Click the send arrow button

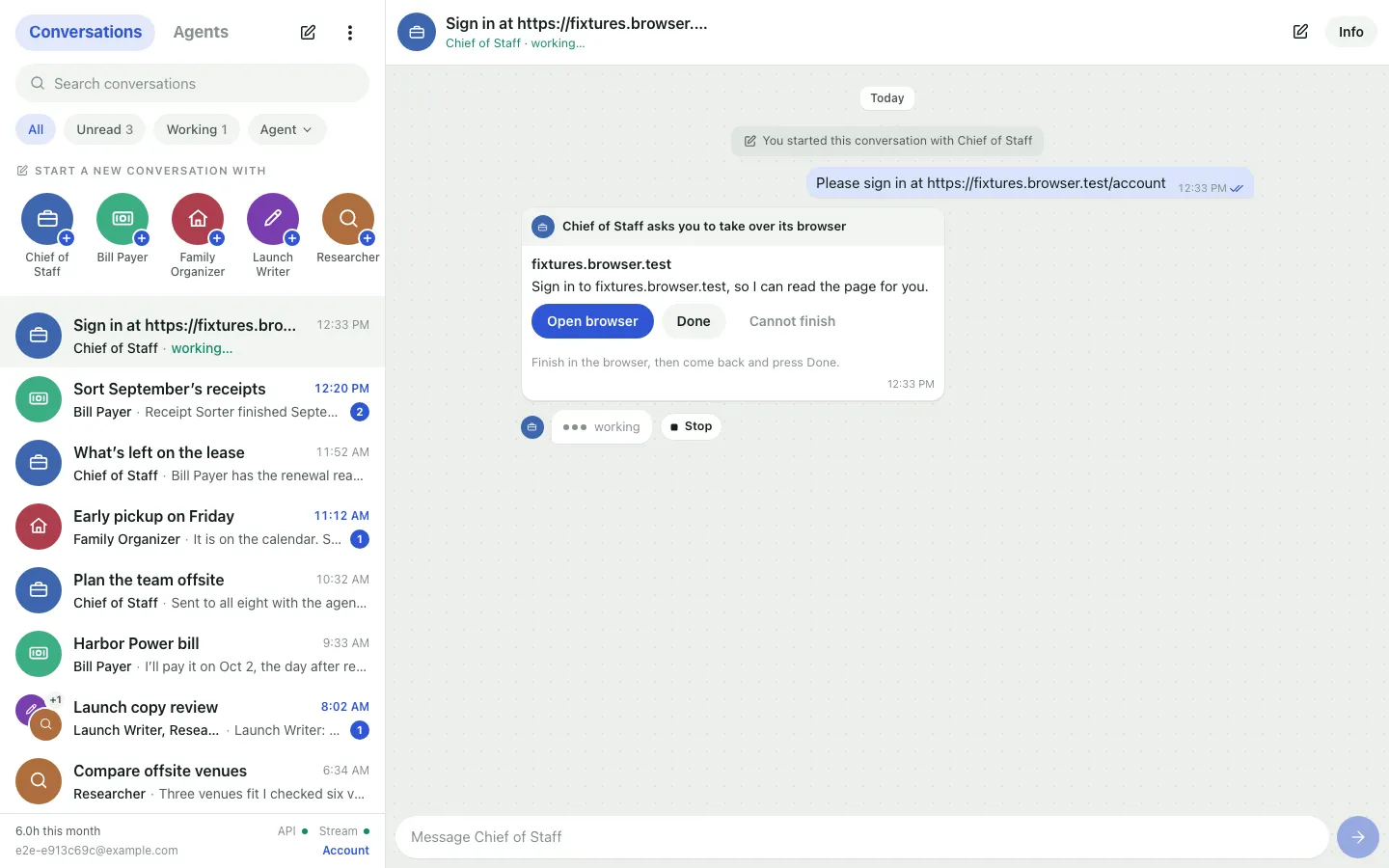pos(1358,837)
